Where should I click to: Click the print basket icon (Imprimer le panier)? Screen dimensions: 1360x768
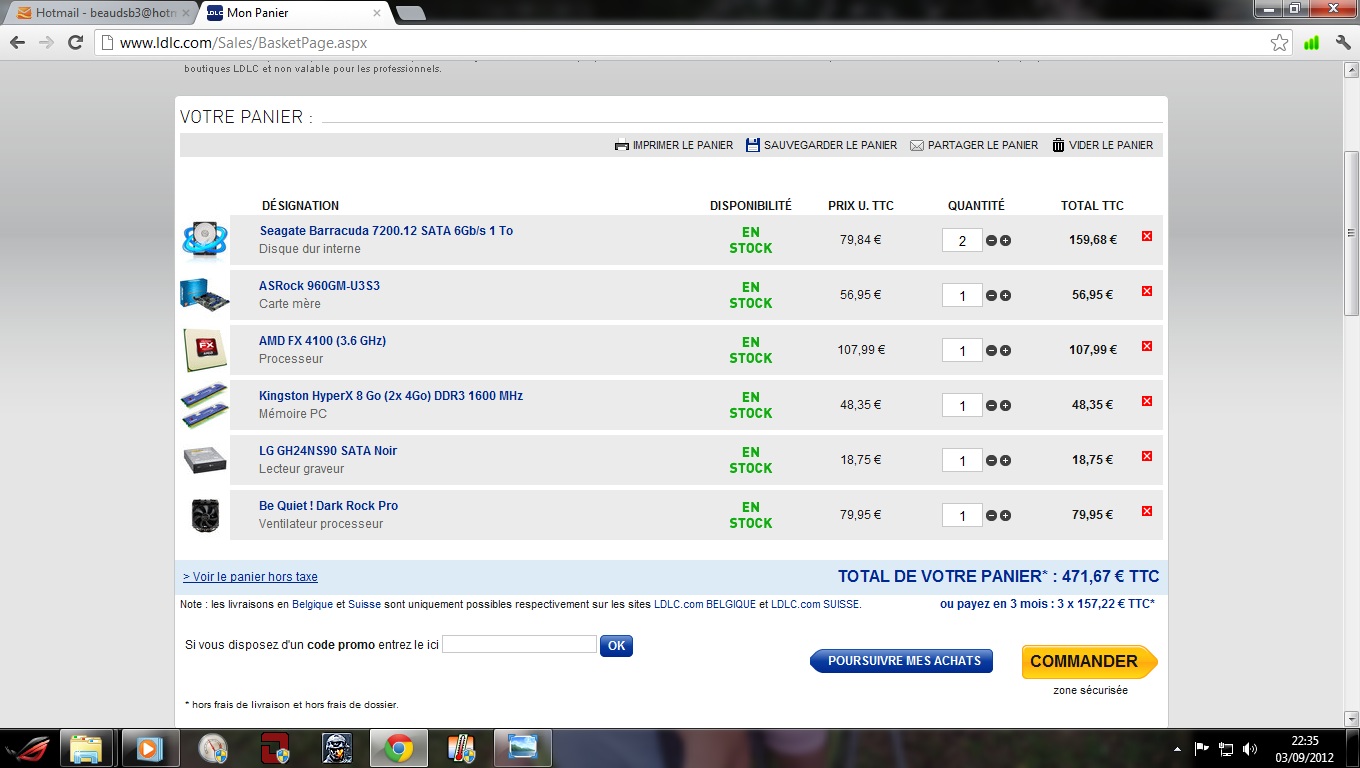[622, 145]
